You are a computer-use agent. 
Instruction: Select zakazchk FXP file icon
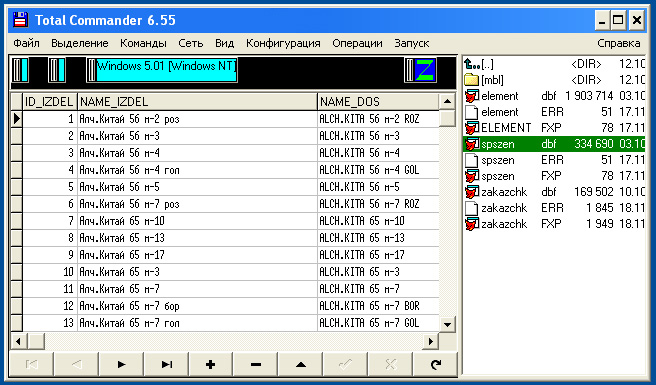pyautogui.click(x=472, y=224)
